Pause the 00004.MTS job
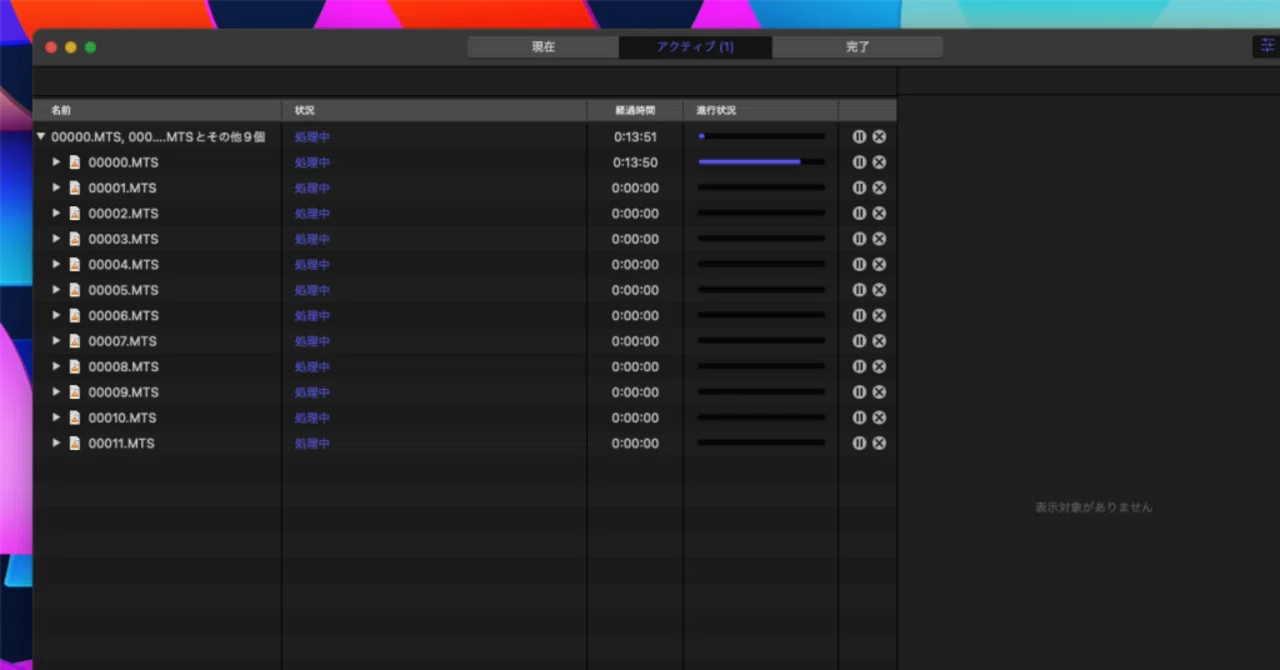This screenshot has width=1280, height=670. (859, 264)
